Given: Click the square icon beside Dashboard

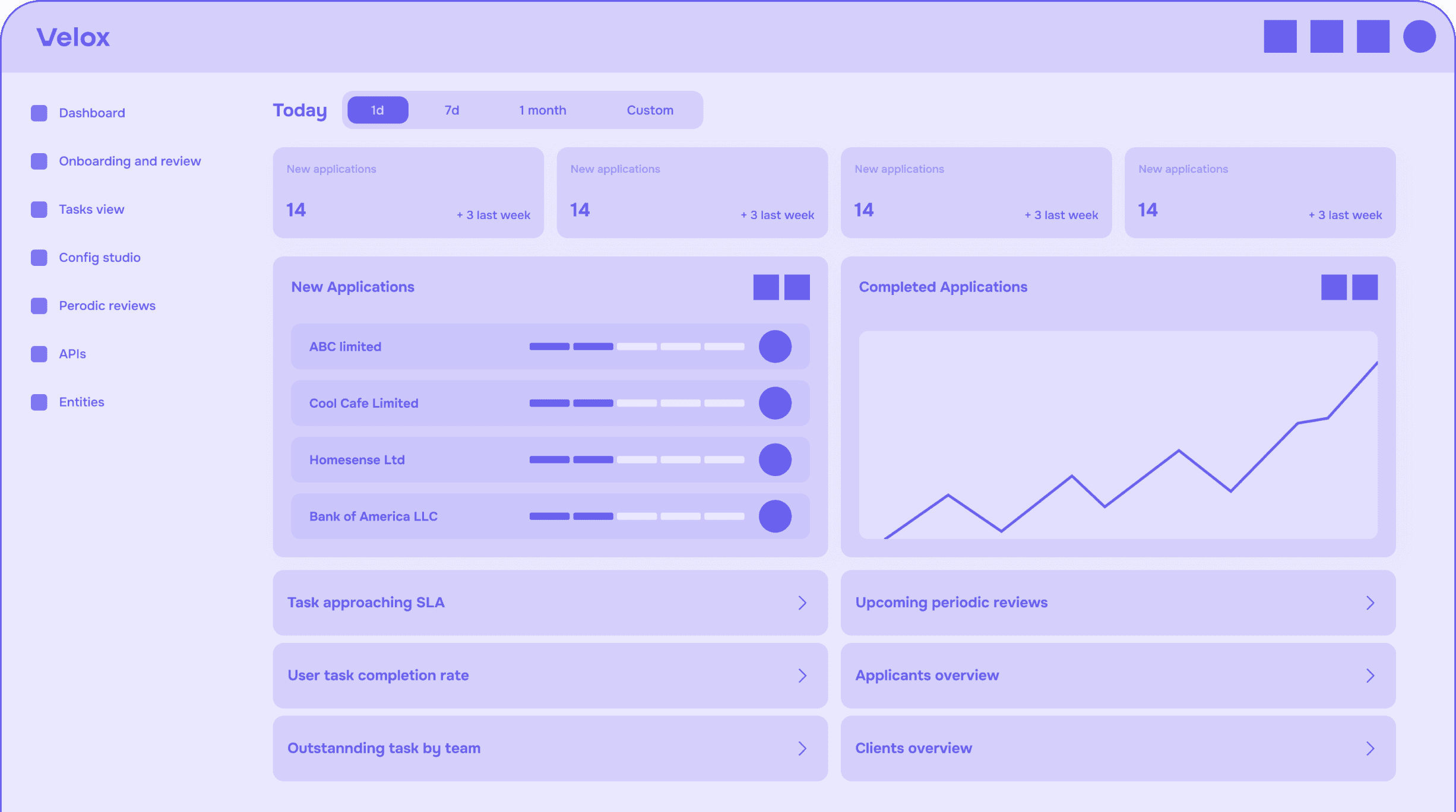Looking at the screenshot, I should [39, 113].
